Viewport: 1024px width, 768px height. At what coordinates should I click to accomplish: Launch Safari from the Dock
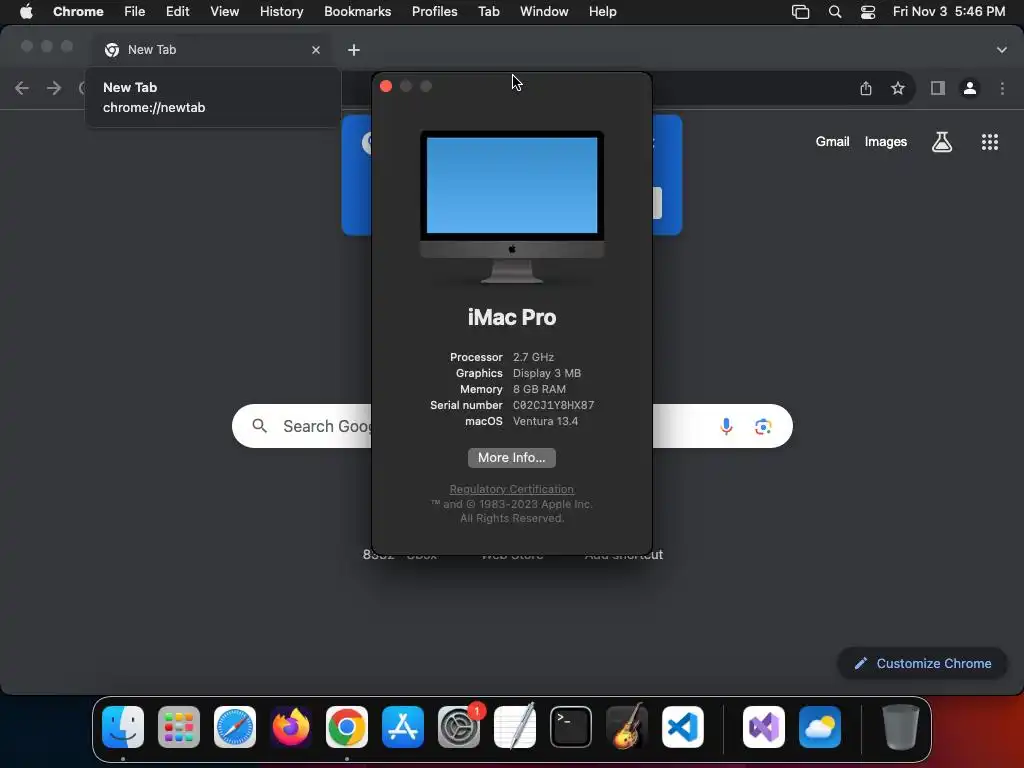pos(235,727)
